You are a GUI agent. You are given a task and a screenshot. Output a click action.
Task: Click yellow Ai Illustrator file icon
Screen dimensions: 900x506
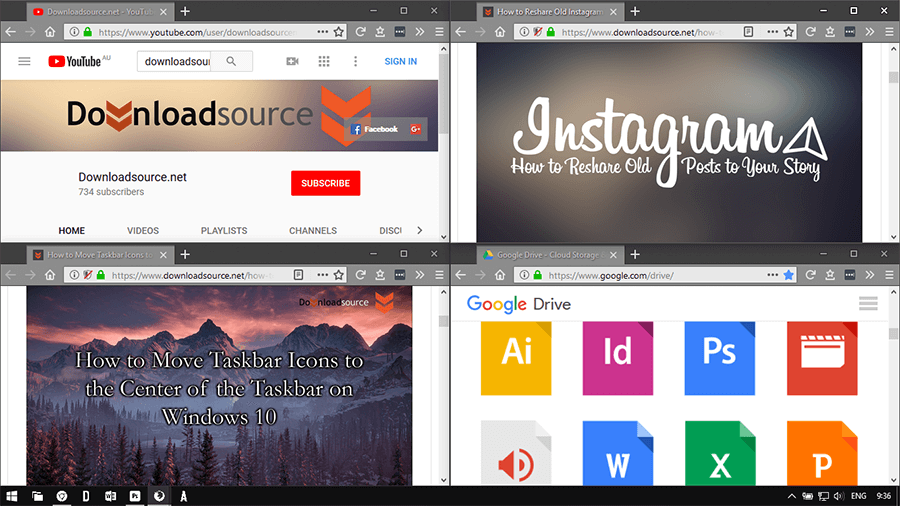(516, 359)
